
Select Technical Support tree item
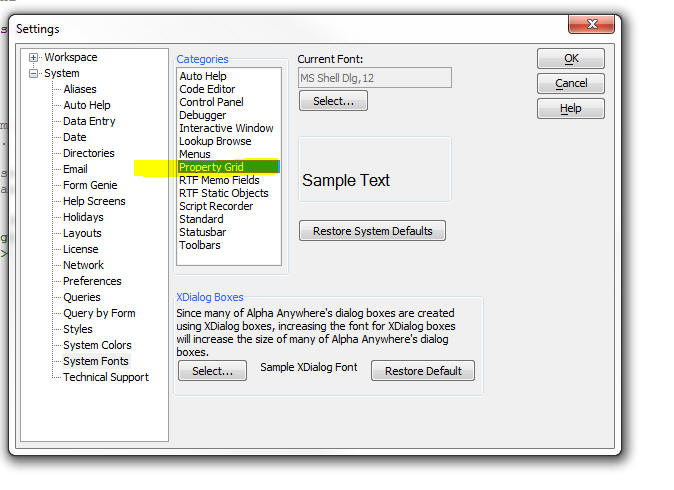pyautogui.click(x=106, y=377)
